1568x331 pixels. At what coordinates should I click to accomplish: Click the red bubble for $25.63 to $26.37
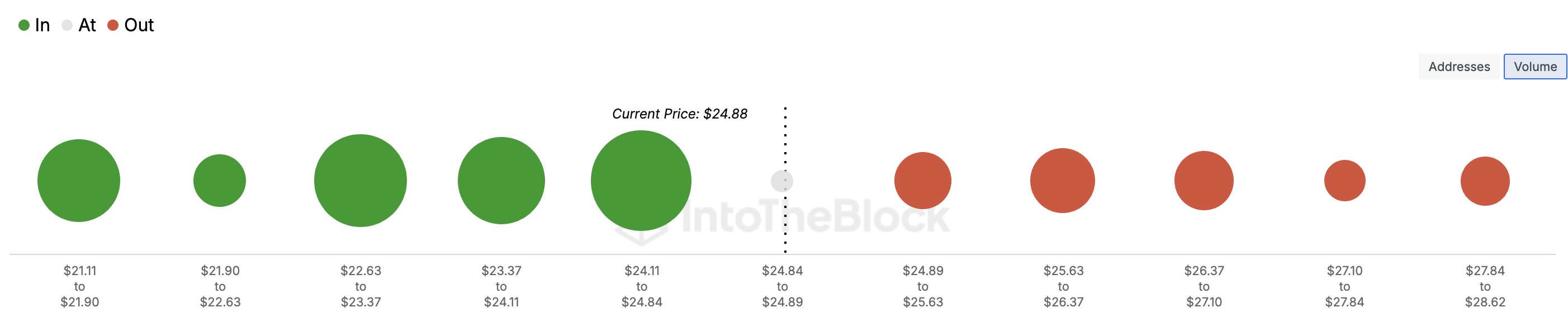[x=1063, y=181]
